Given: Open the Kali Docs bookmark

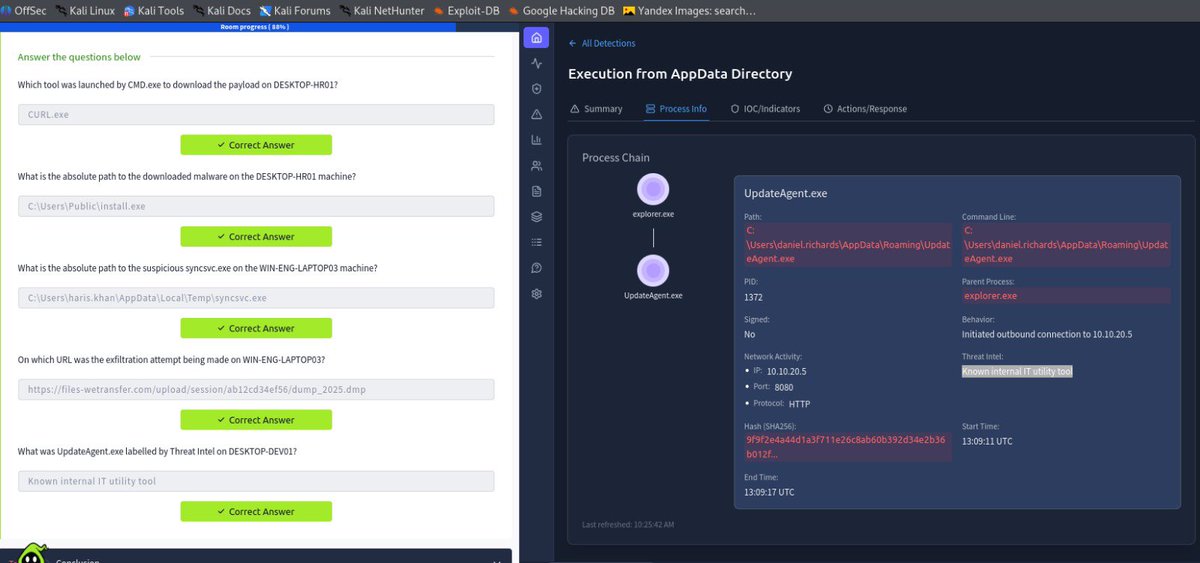Looking at the screenshot, I should (221, 10).
